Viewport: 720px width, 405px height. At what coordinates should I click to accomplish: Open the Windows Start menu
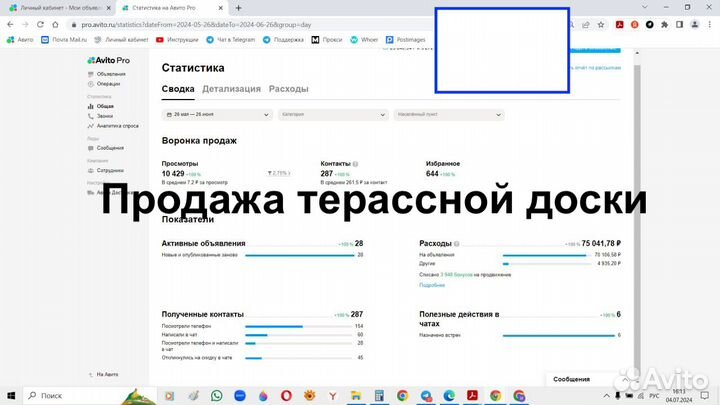click(11, 395)
